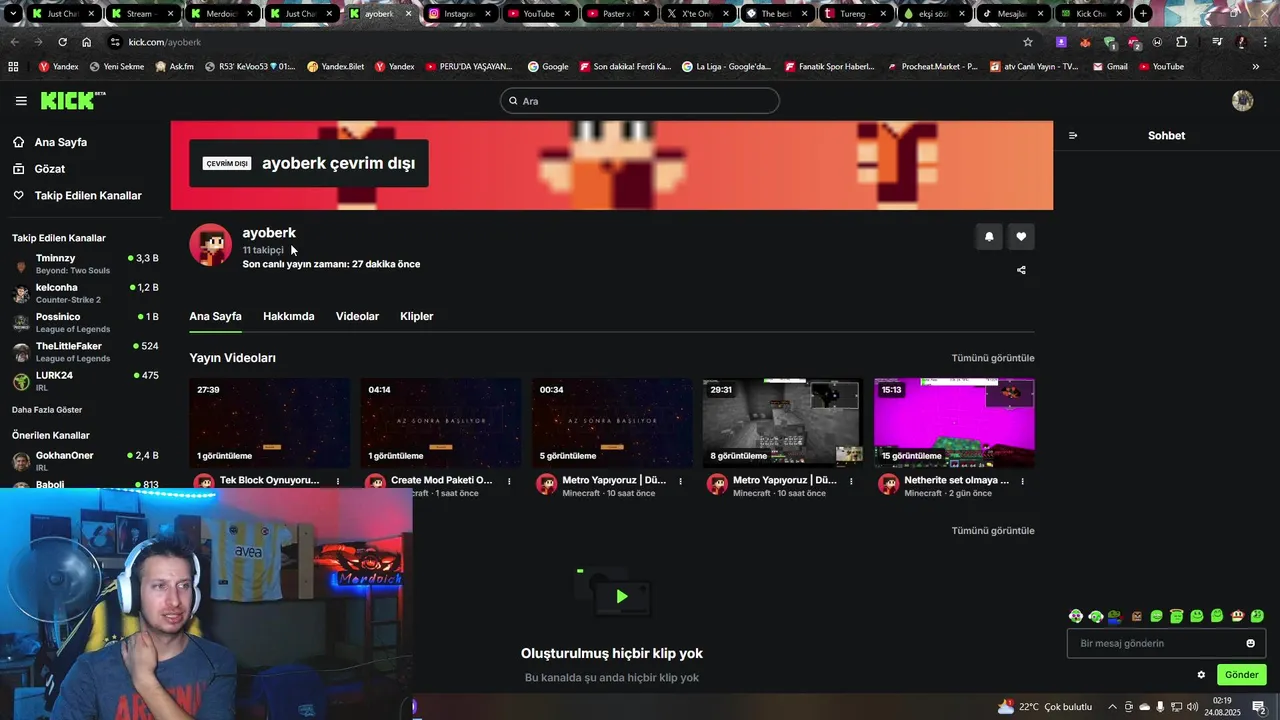1280x720 pixels.
Task: Open the Gmail bookmark
Action: (1110, 67)
